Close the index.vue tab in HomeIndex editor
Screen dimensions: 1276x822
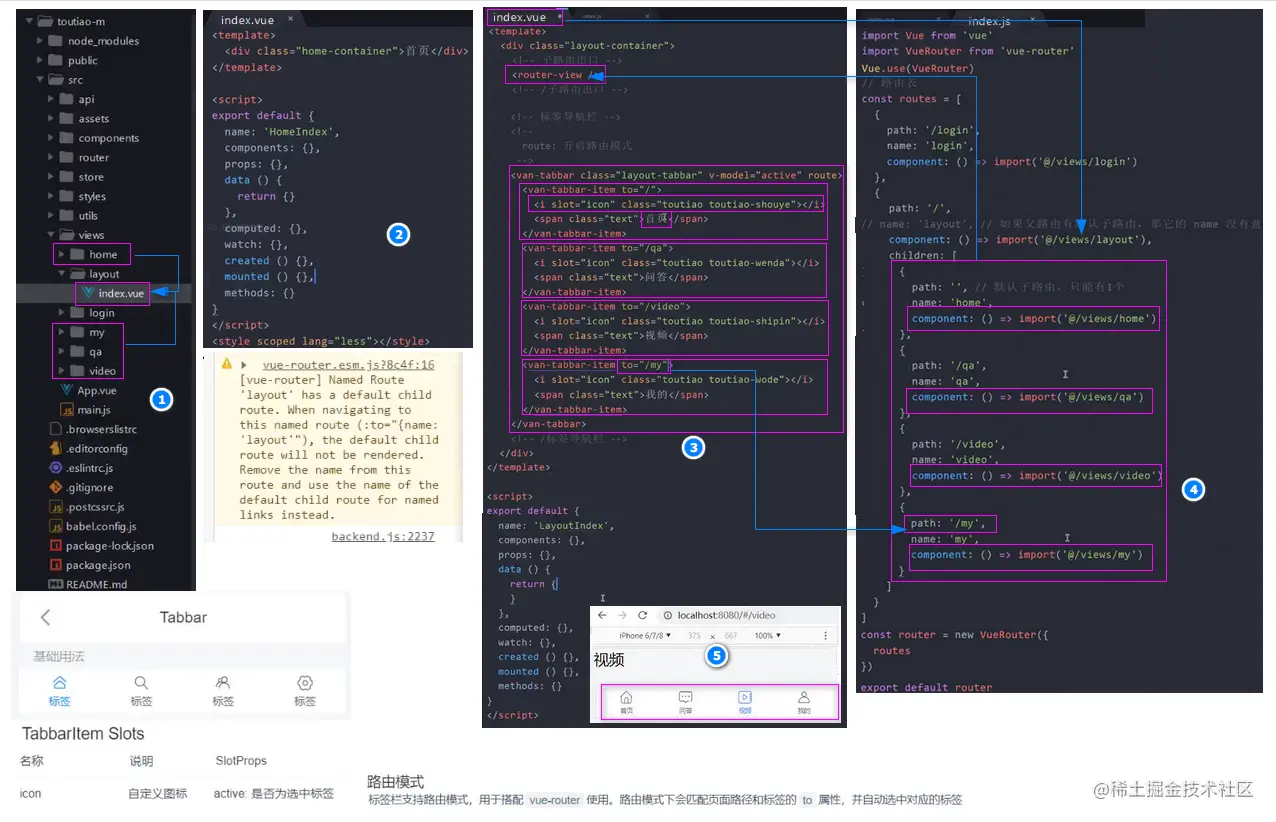[290, 20]
